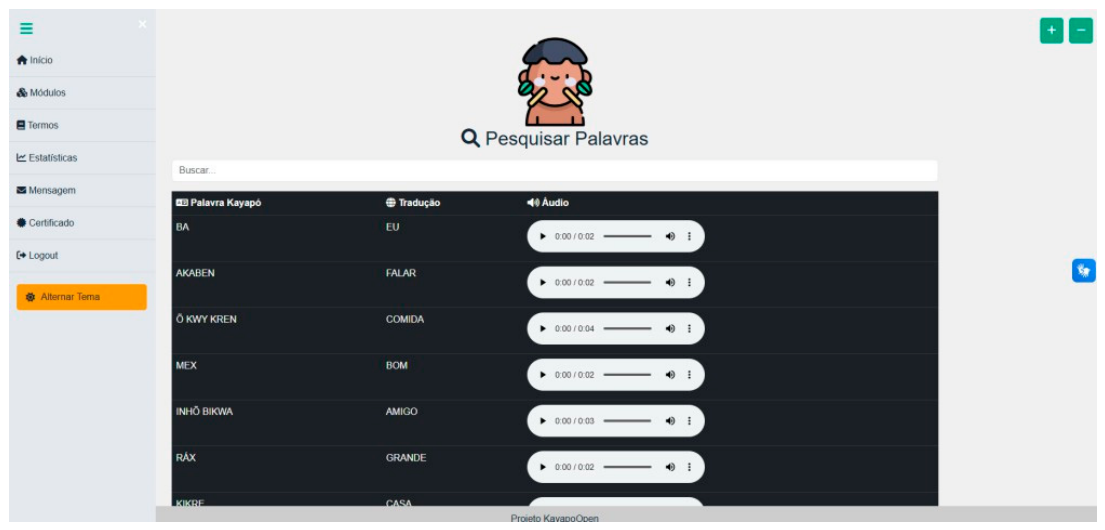The height and width of the screenshot is (530, 1105).
Task: Play the audio for Õ KWY KREN
Action: pyautogui.click(x=543, y=329)
